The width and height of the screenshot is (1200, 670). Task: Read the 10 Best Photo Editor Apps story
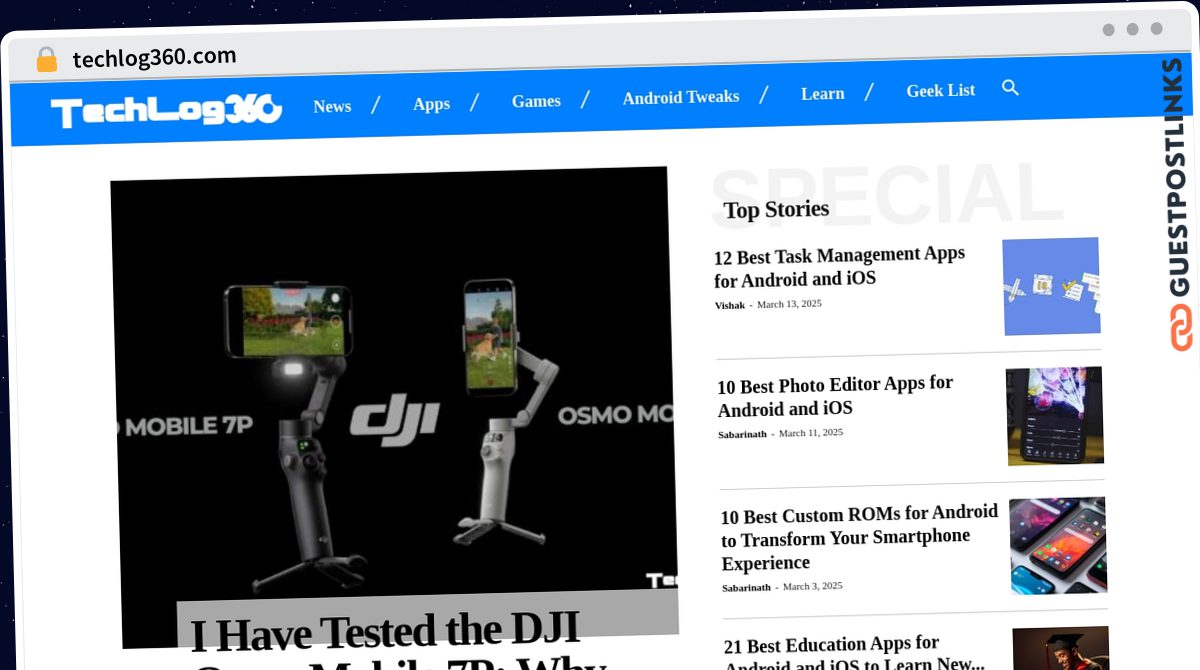(835, 396)
